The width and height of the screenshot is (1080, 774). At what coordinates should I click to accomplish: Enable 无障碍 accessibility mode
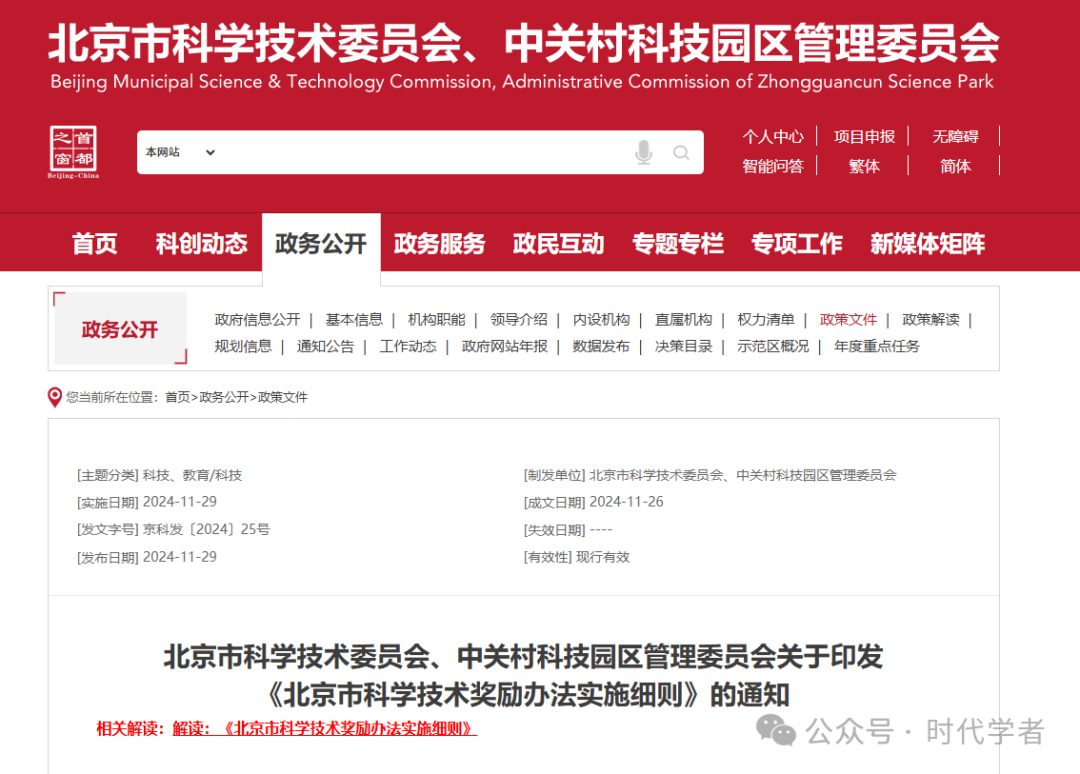pos(955,136)
